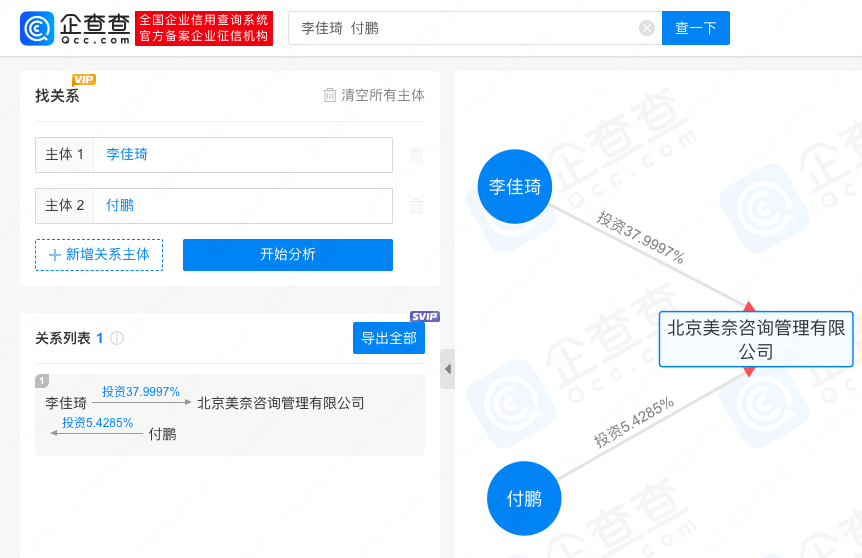Delete 主体 2 with its trash icon
This screenshot has width=862, height=558.
(x=416, y=206)
